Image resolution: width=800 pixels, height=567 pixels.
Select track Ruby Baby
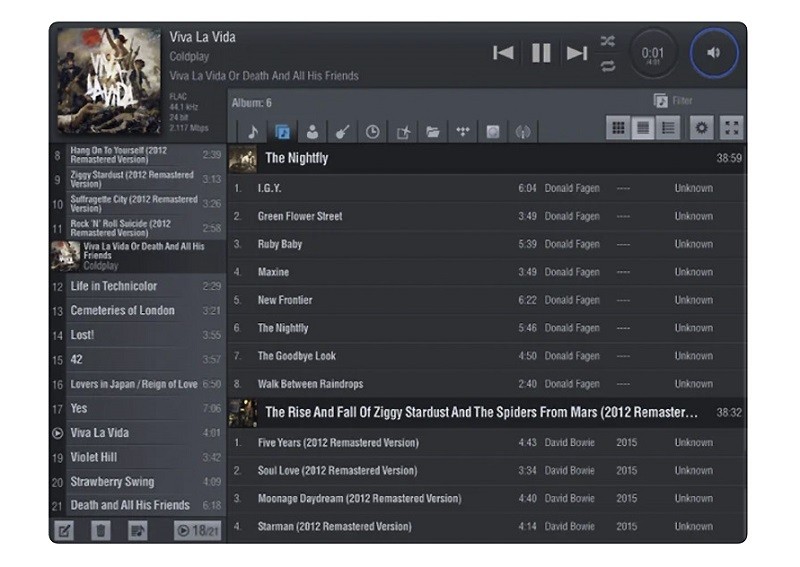(487, 244)
